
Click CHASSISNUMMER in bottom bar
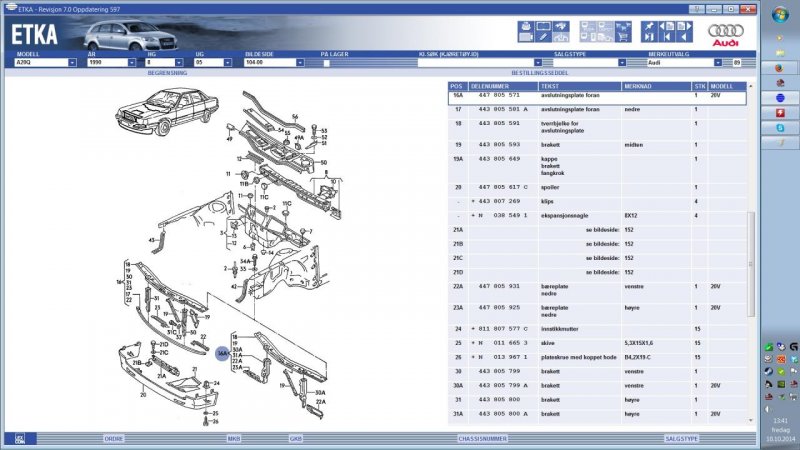pyautogui.click(x=482, y=439)
